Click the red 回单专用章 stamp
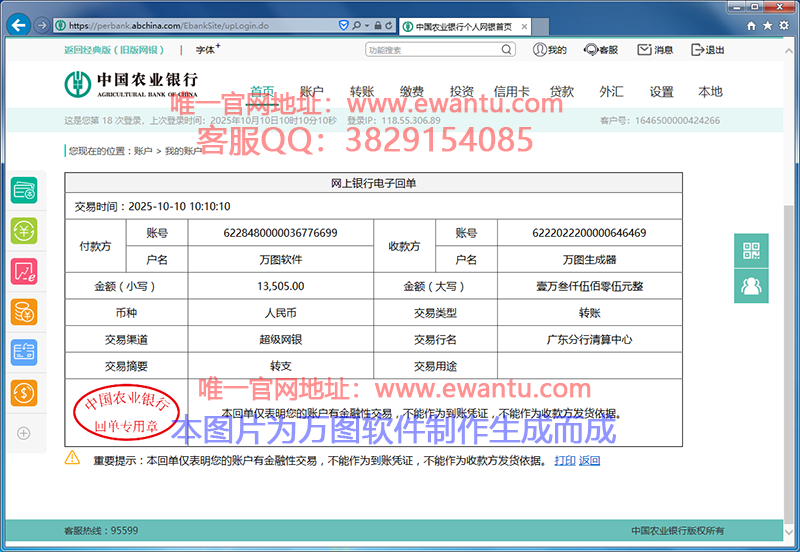 [127, 412]
